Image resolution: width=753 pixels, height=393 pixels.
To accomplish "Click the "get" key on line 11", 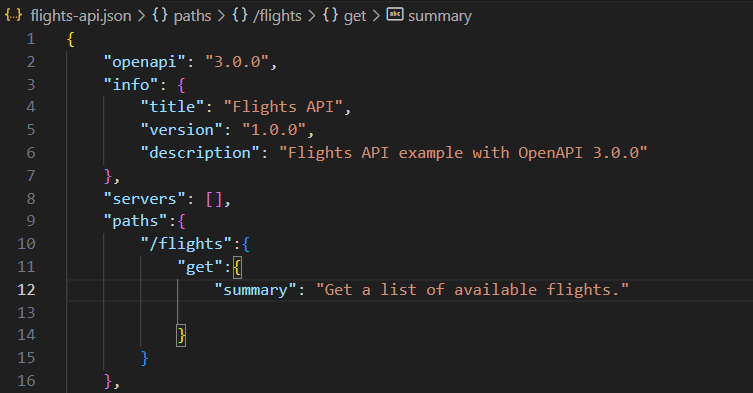I will pyautogui.click(x=200, y=267).
